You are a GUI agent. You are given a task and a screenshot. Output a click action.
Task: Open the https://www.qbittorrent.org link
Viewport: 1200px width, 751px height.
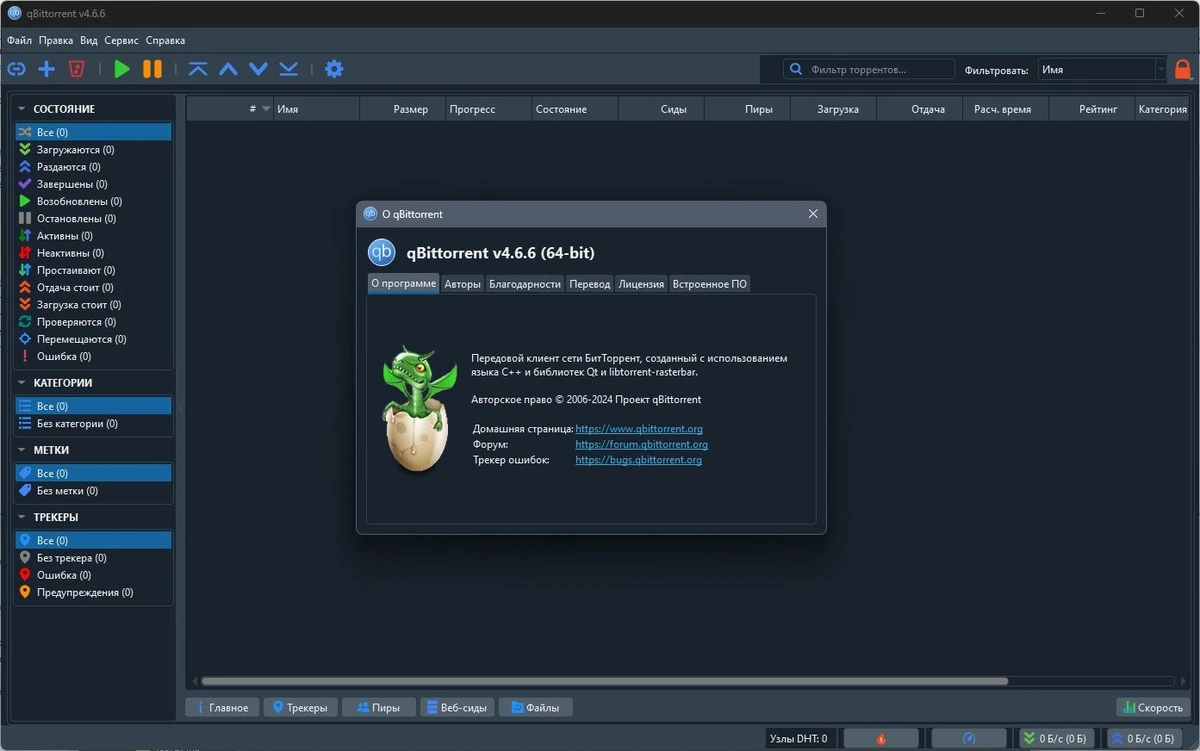(x=639, y=429)
